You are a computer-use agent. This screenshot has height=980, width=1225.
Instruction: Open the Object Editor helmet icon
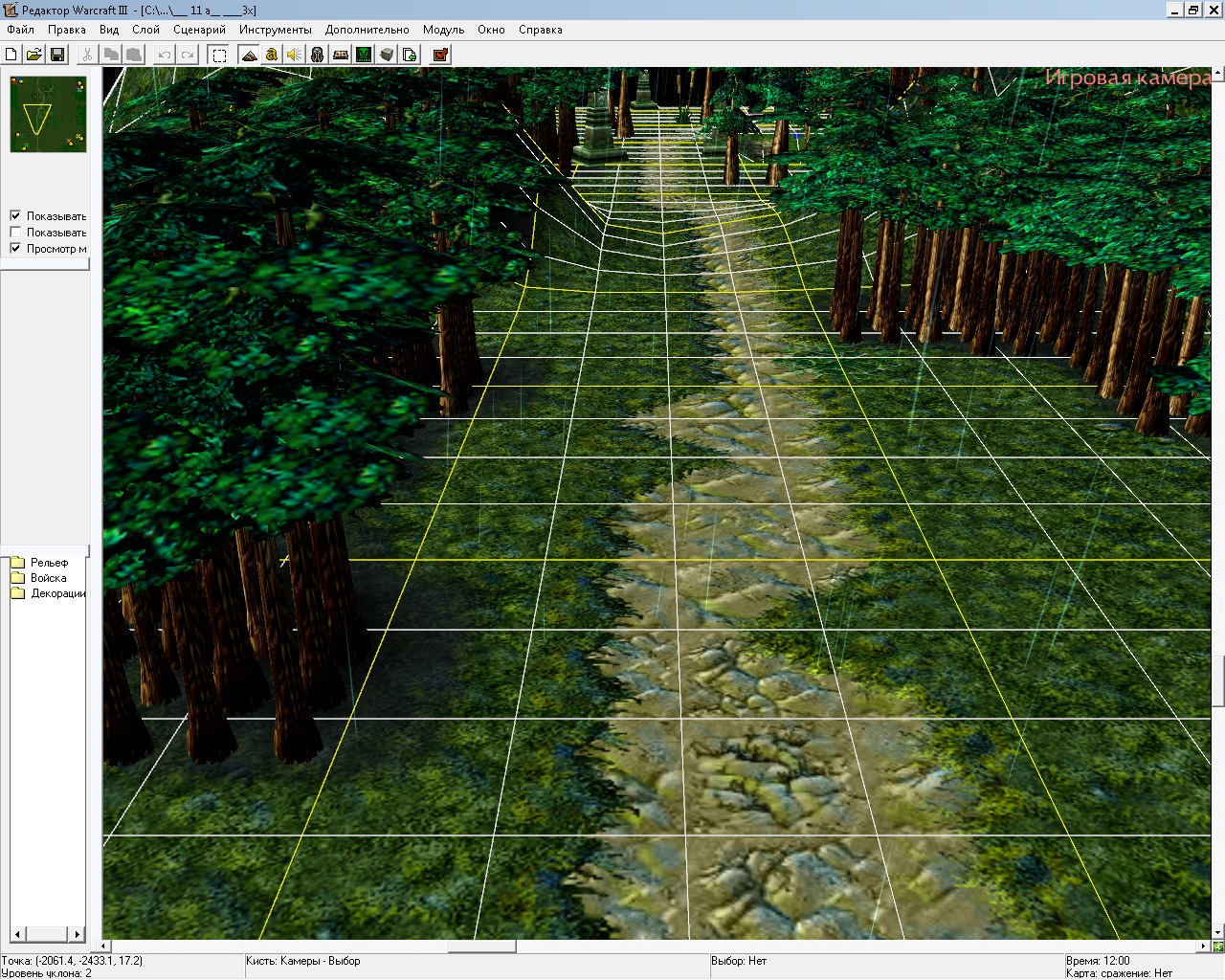tap(318, 55)
